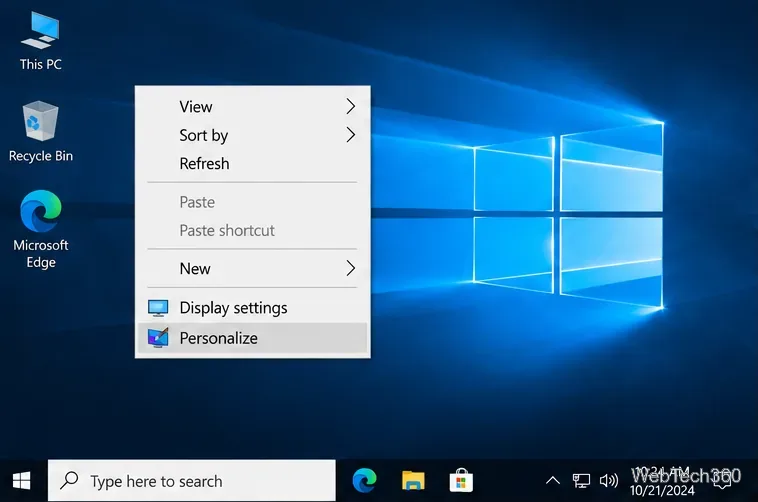Launch Microsoft Edge from the taskbar
The image size is (758, 502).
(x=364, y=481)
